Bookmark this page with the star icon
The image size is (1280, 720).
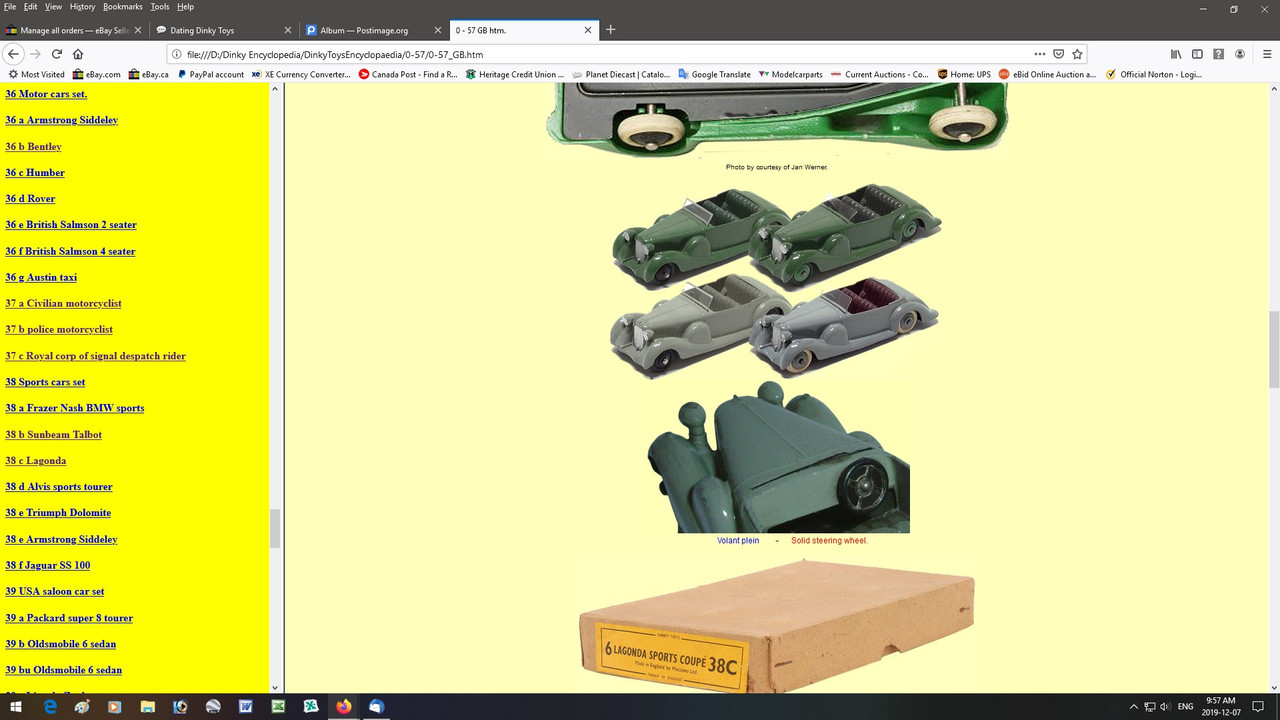pos(1077,54)
